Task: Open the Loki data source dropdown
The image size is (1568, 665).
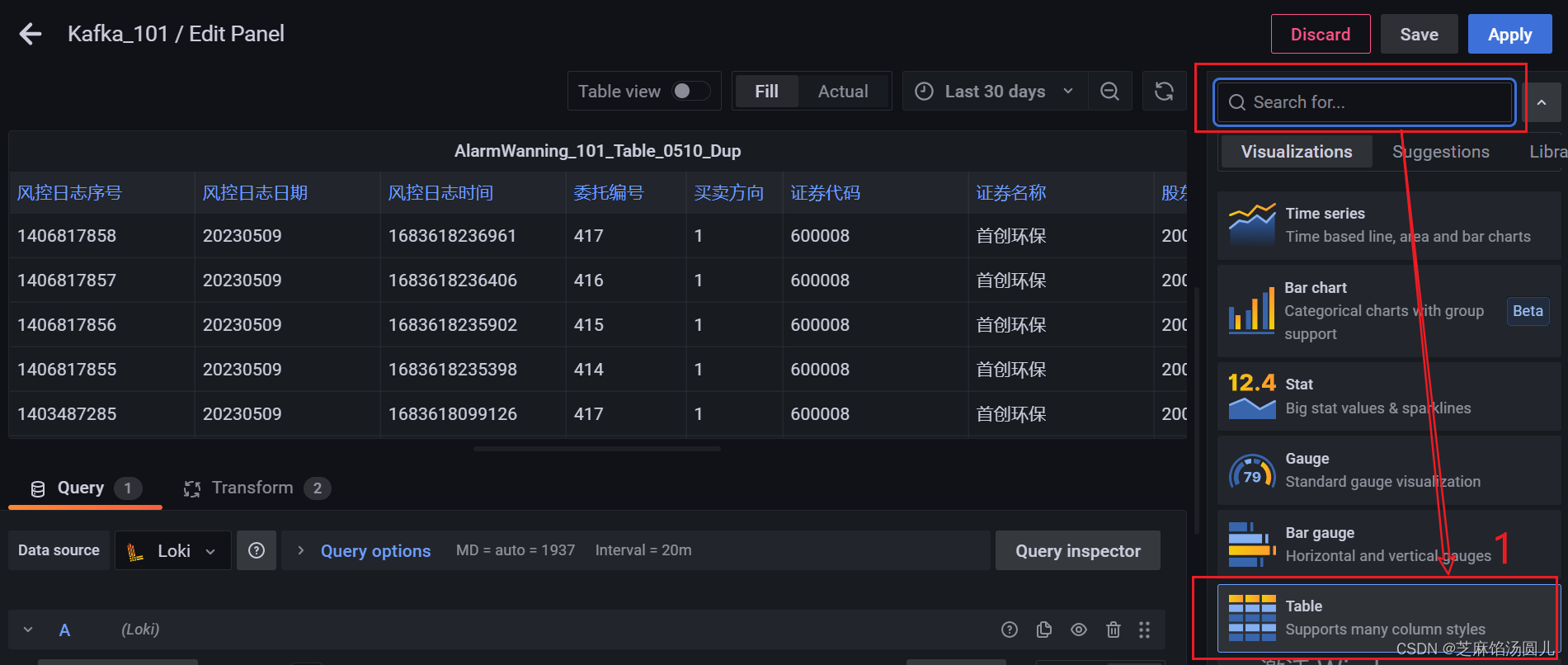Action: (x=173, y=550)
